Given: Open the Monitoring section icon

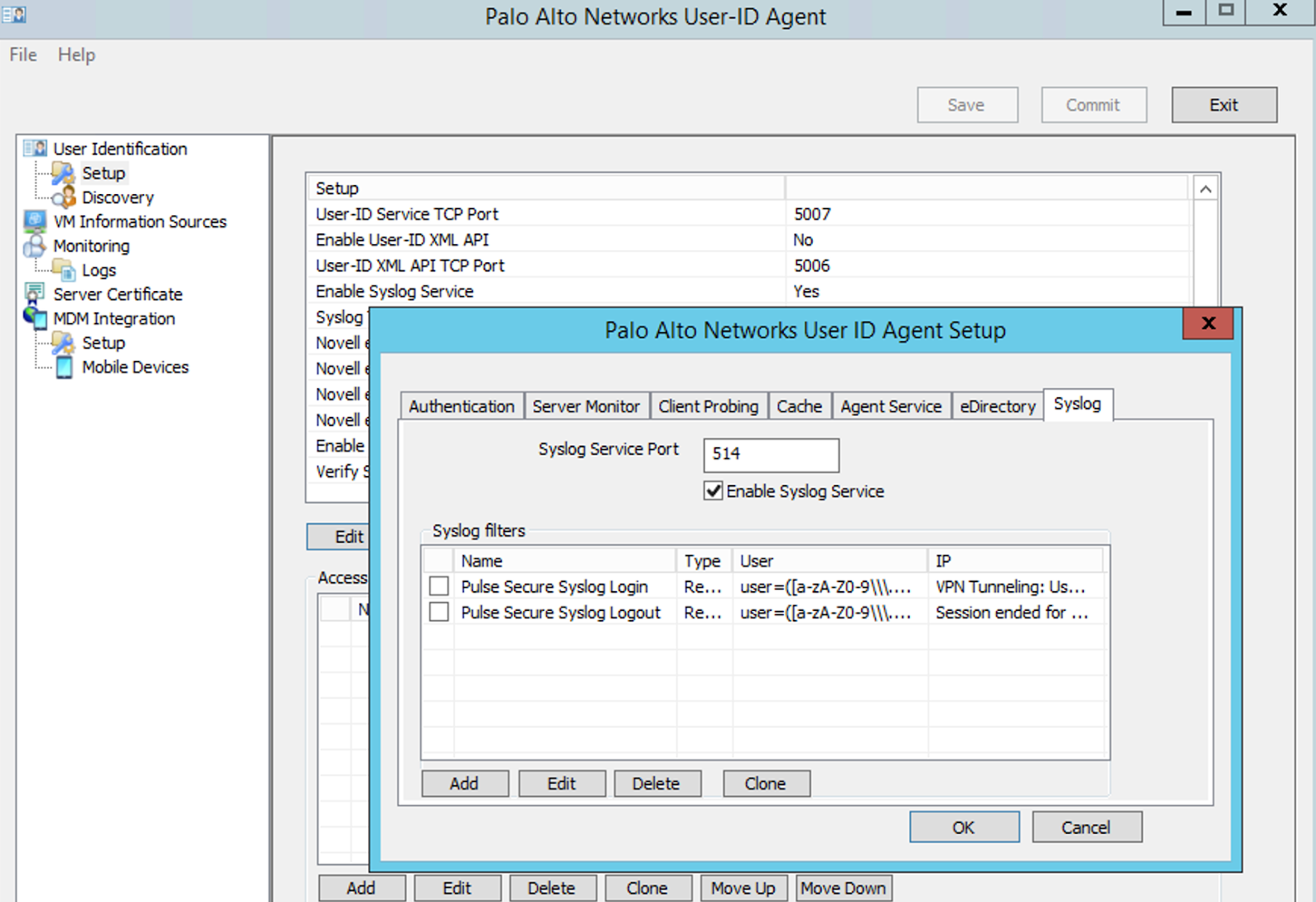Looking at the screenshot, I should 35,246.
